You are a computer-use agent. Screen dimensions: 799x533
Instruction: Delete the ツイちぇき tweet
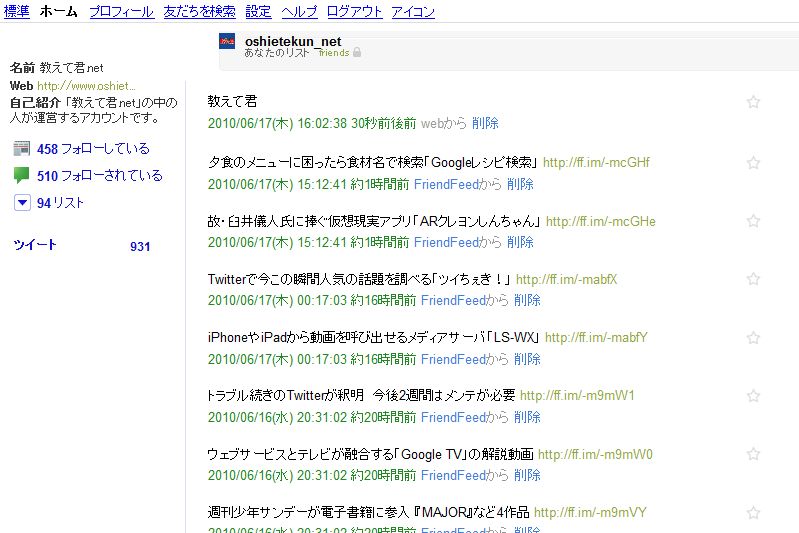click(527, 300)
